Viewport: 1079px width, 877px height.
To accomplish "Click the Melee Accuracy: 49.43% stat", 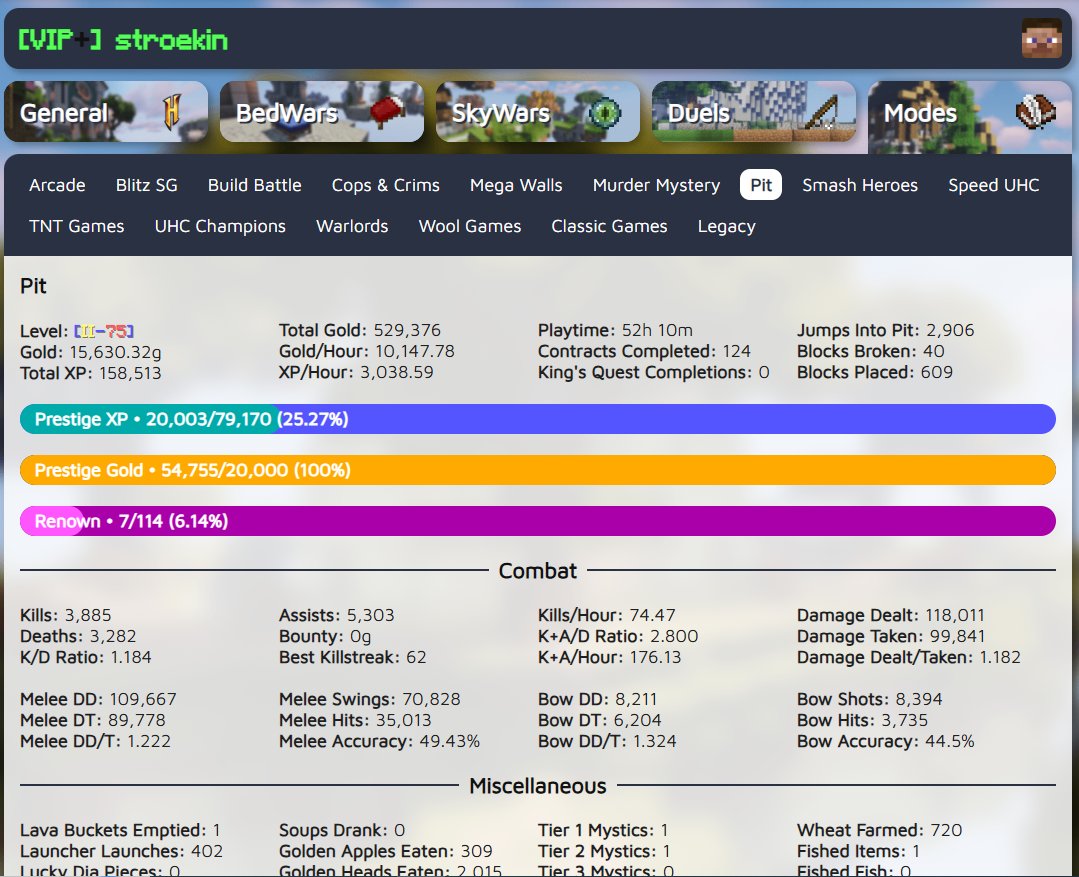I will point(379,741).
